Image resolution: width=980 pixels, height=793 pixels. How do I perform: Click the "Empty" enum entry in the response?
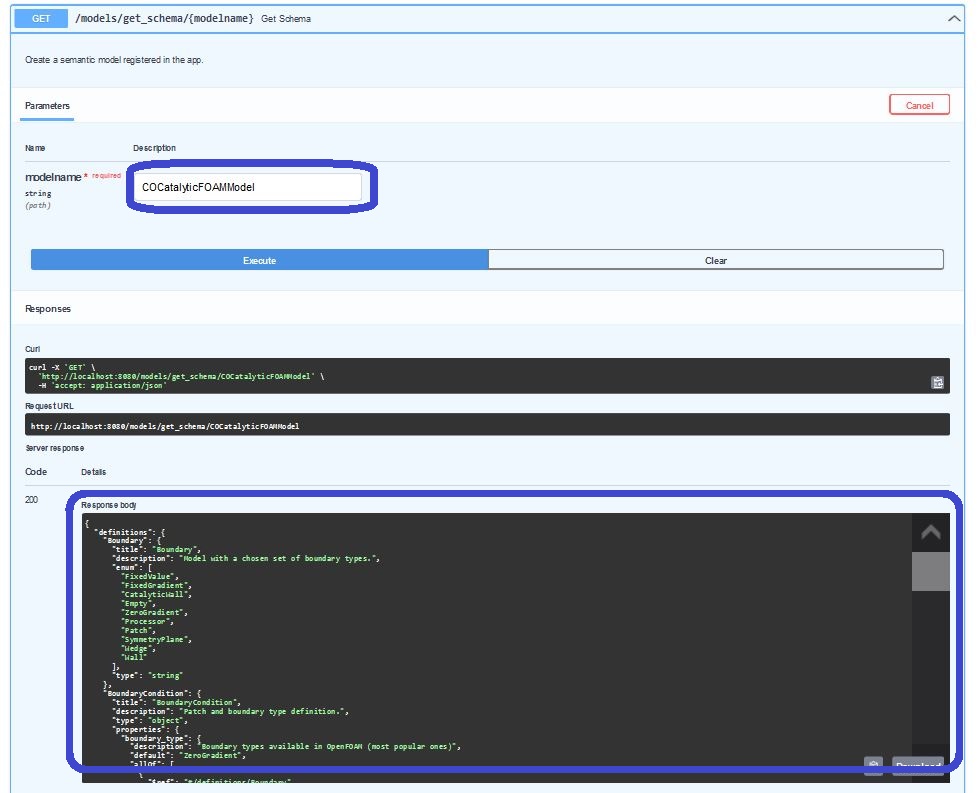[138, 604]
